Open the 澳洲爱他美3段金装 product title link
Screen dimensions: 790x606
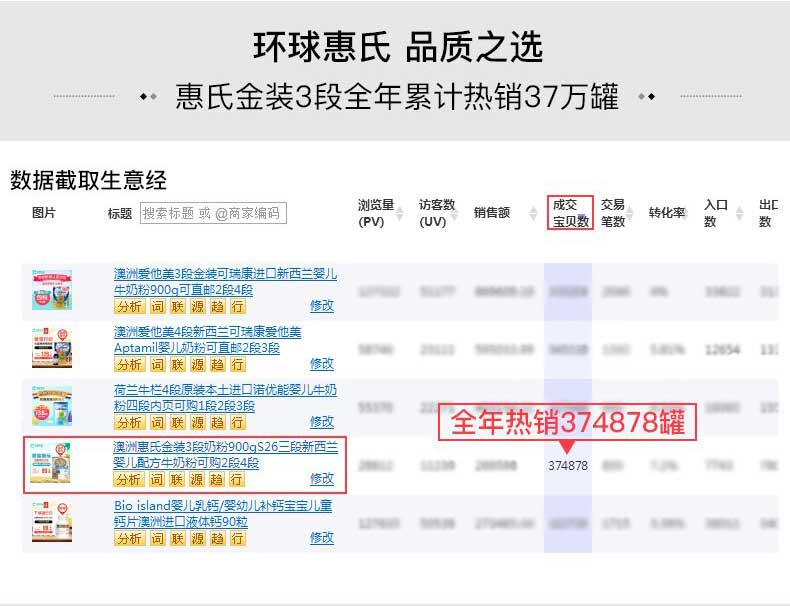pos(225,282)
